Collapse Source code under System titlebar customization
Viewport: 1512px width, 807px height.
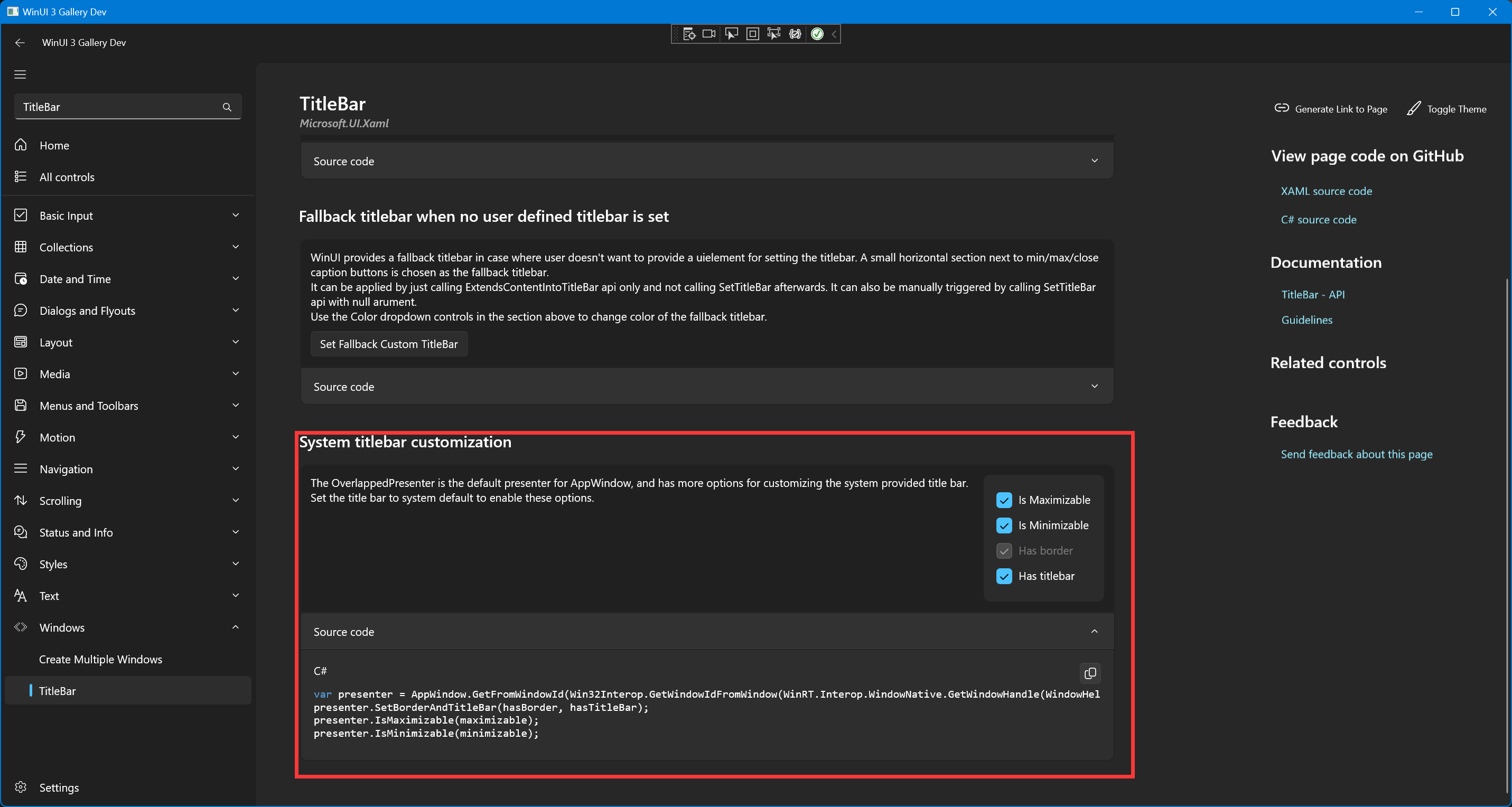tap(707, 632)
